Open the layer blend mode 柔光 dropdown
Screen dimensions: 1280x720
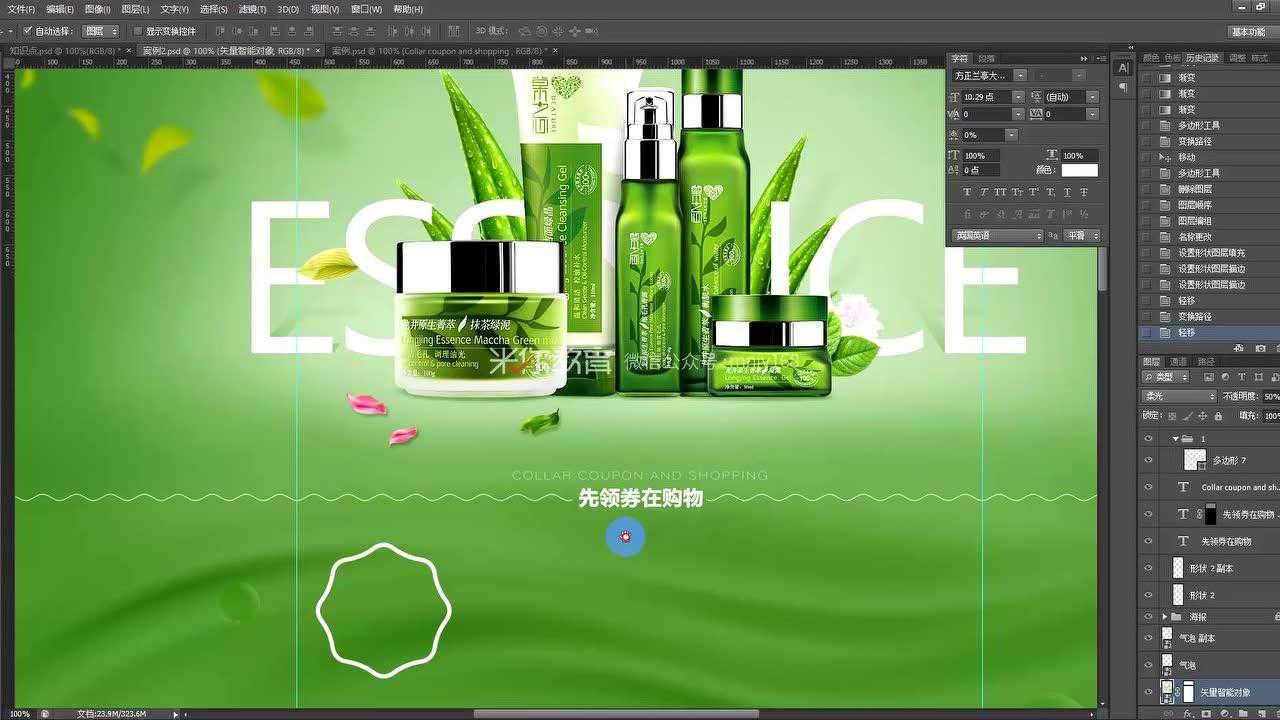coord(1179,397)
